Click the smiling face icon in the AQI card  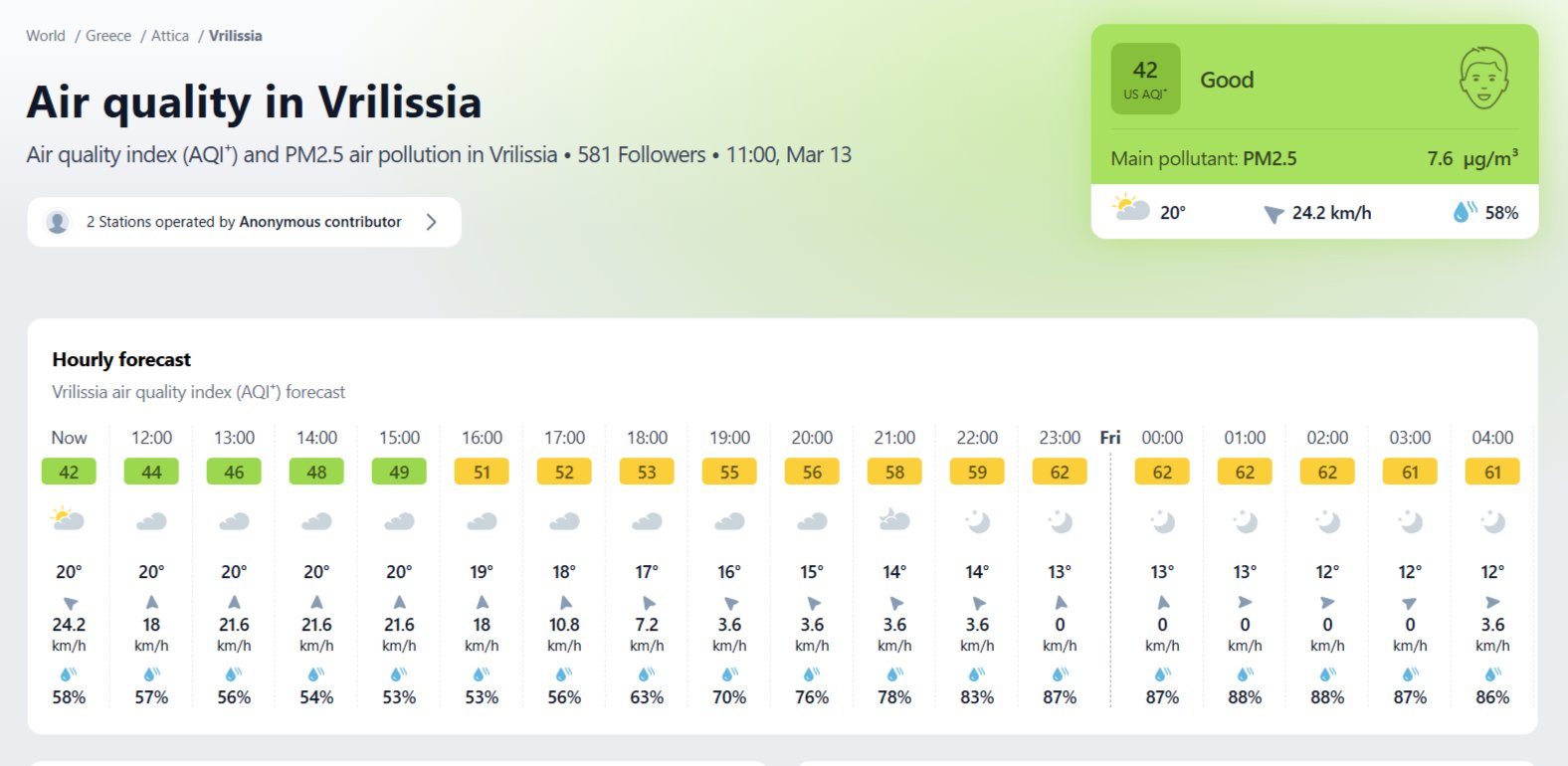1483,78
